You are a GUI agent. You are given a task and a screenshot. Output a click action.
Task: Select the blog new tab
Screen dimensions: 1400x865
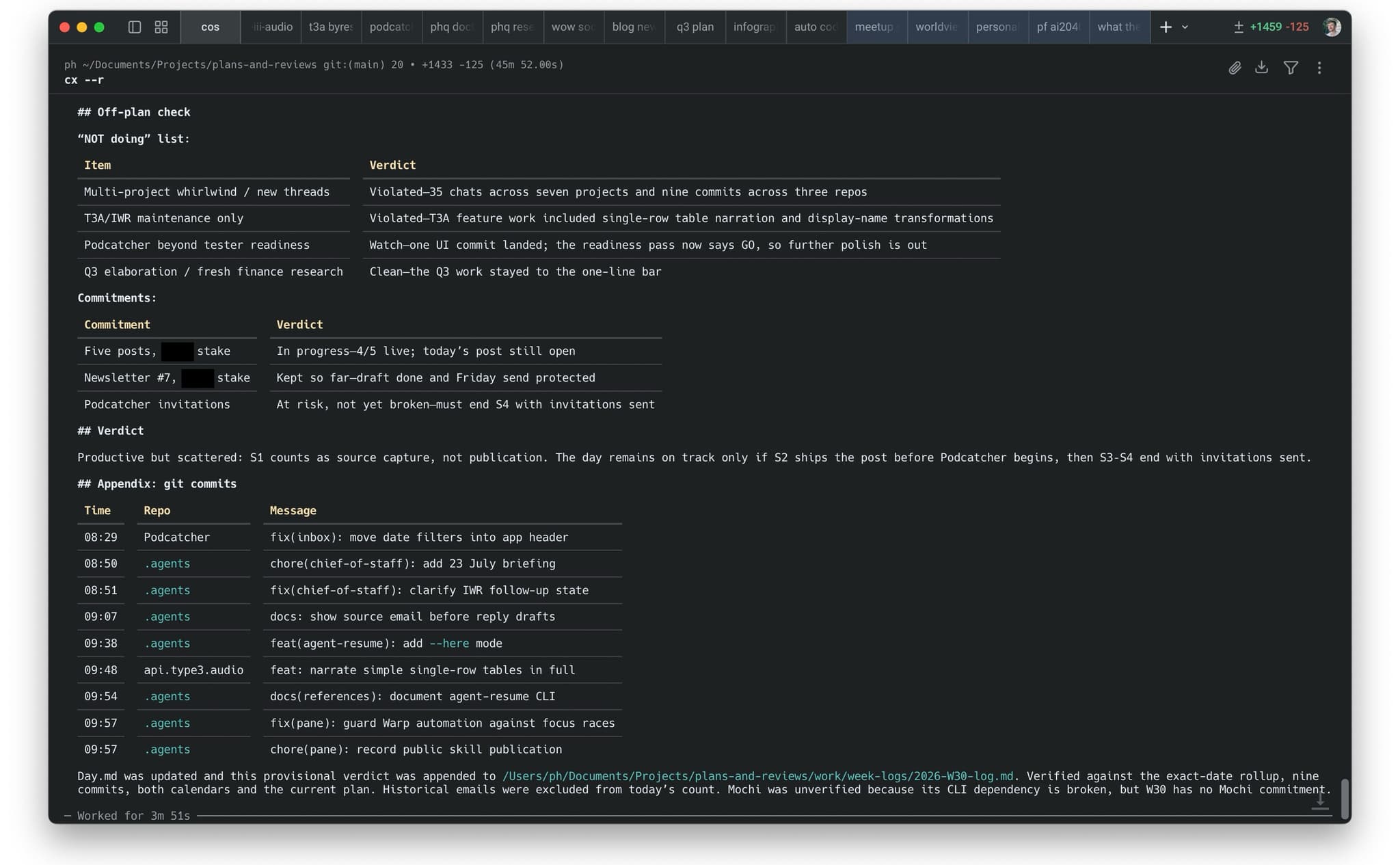[x=634, y=27]
